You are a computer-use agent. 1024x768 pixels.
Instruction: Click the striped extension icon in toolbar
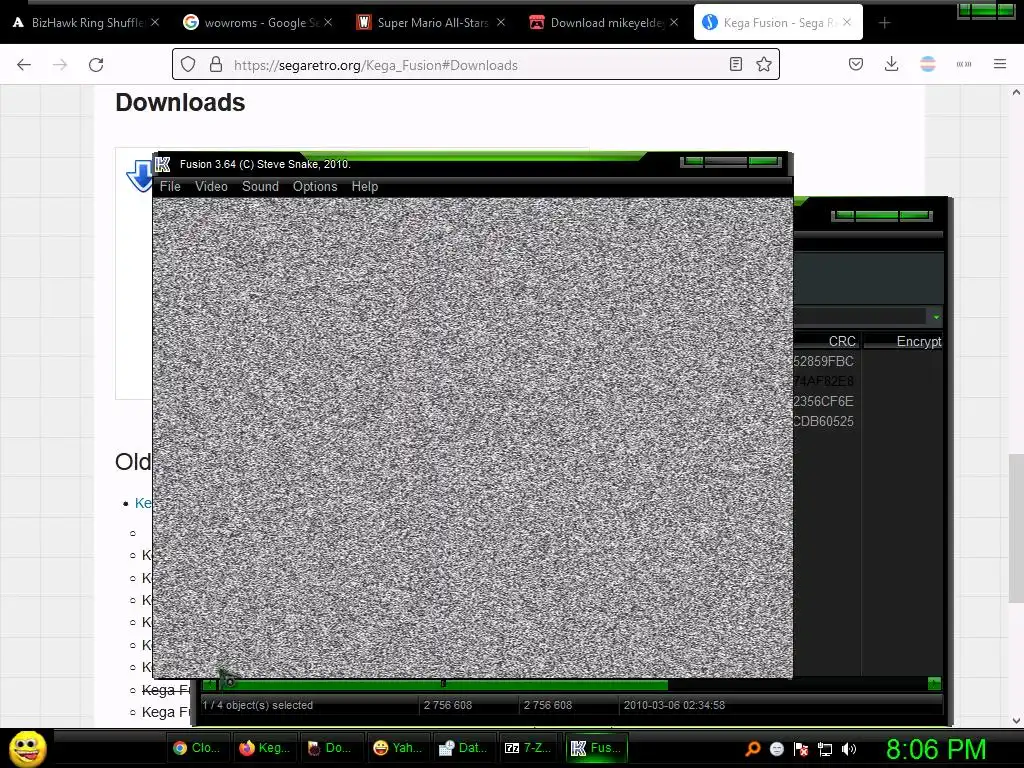click(x=928, y=64)
